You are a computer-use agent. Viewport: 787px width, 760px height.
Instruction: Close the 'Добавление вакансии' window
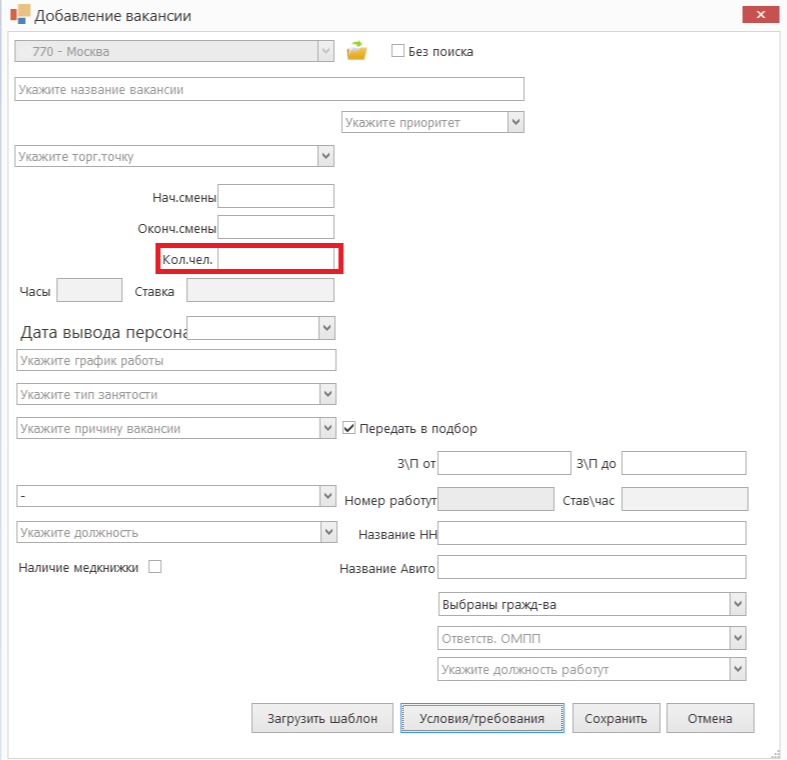pyautogui.click(x=760, y=15)
